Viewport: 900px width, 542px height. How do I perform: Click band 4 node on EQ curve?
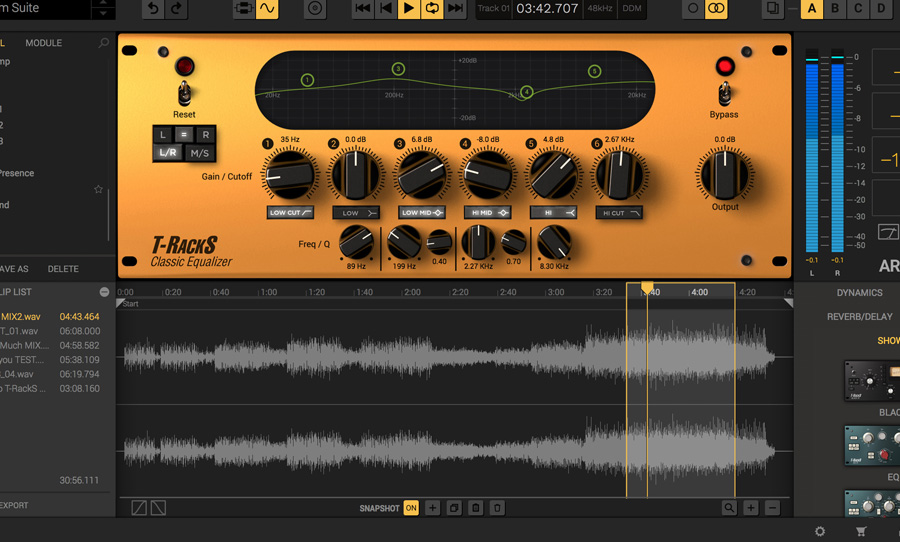click(x=526, y=92)
